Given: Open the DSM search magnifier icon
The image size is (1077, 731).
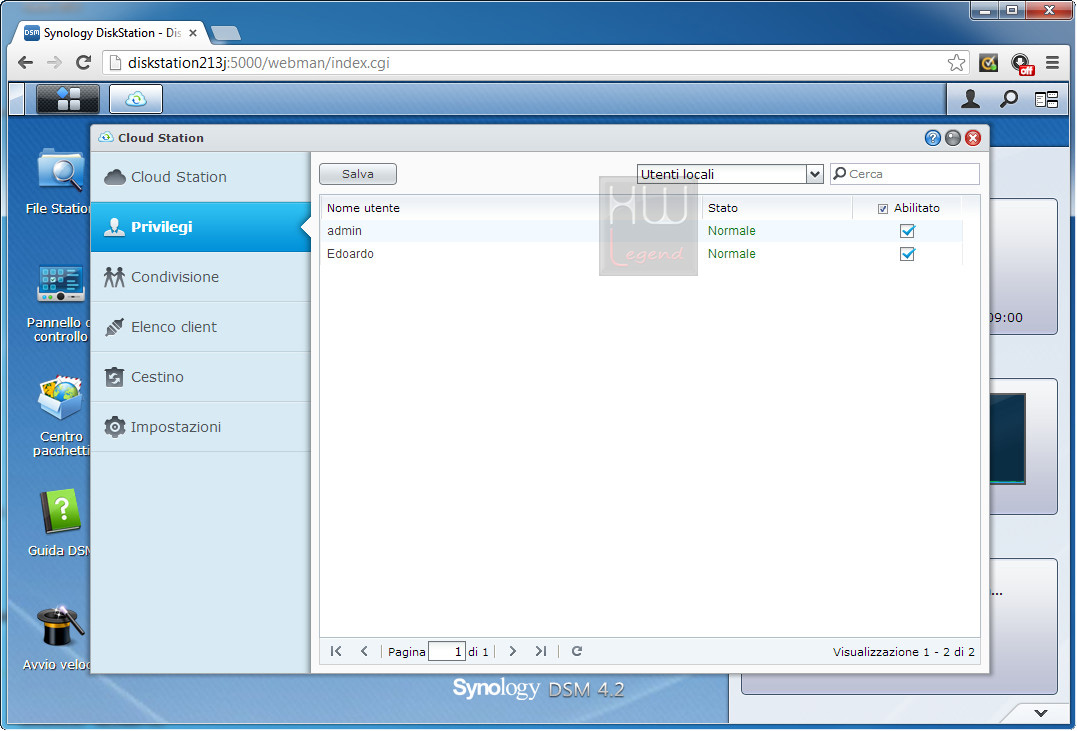Looking at the screenshot, I should pyautogui.click(x=1008, y=99).
